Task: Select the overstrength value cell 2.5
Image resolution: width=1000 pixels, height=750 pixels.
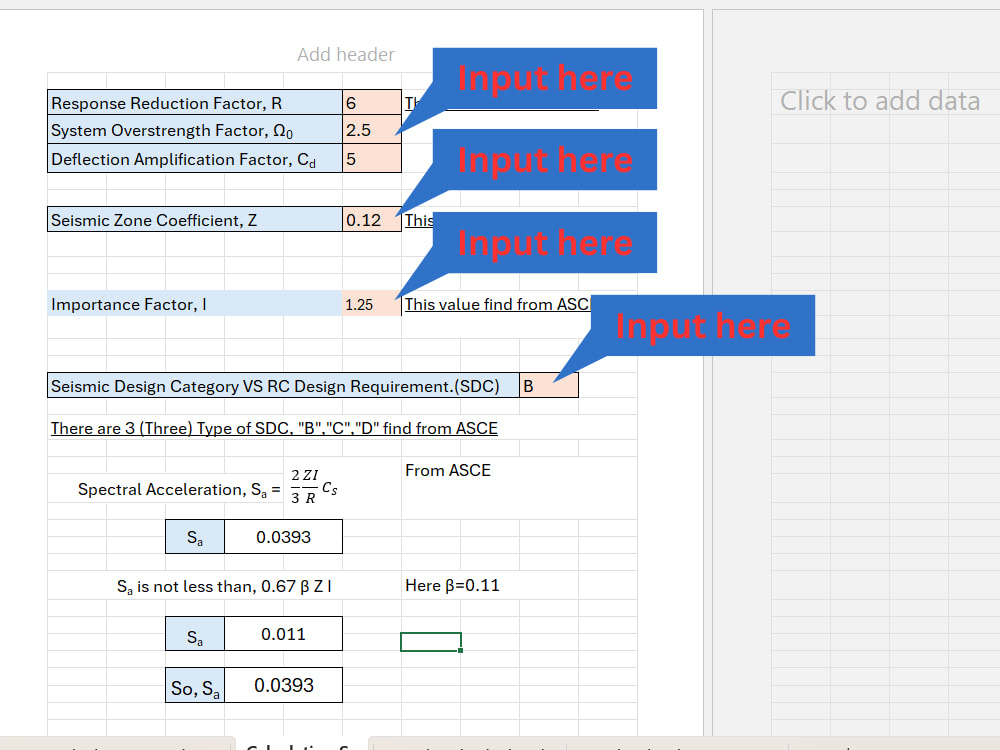Action: point(372,130)
